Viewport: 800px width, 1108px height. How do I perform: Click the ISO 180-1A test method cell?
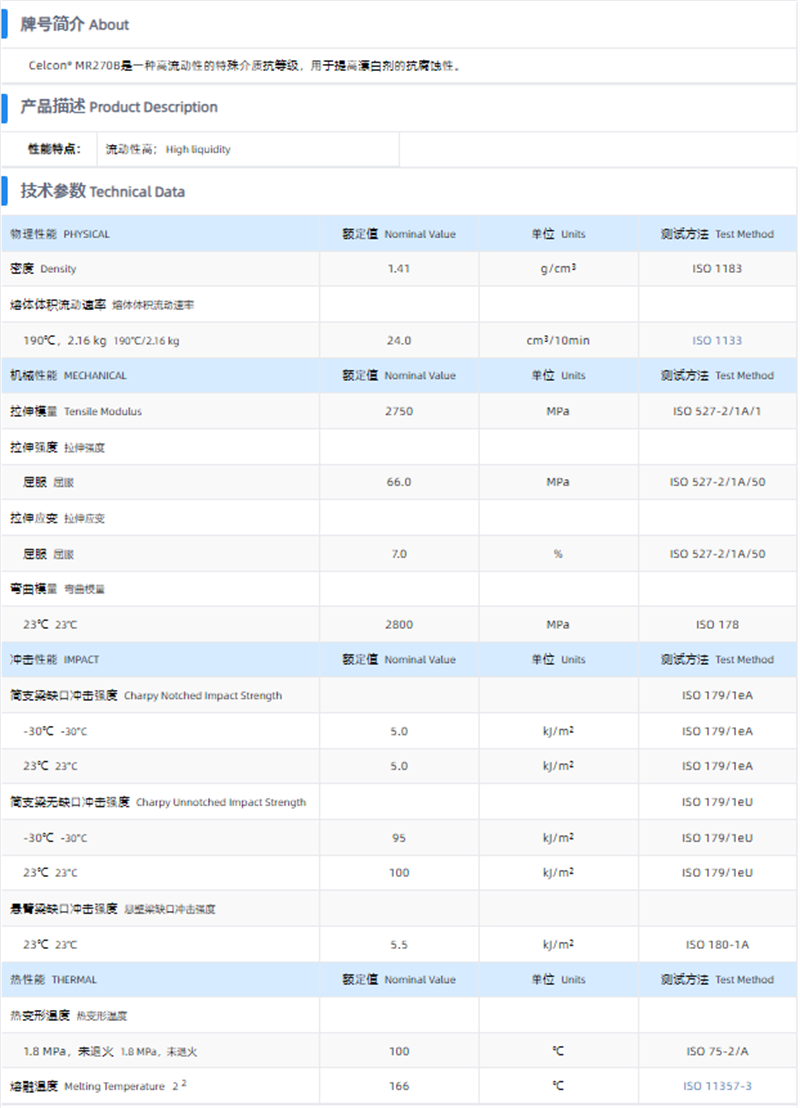(717, 944)
